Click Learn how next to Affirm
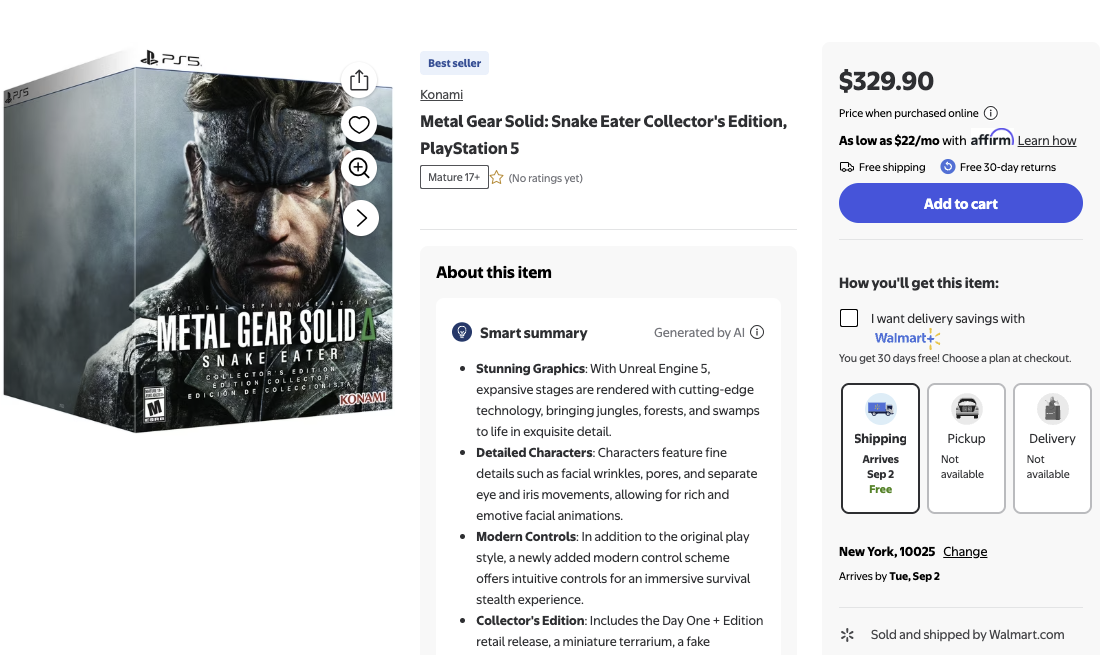 click(1047, 140)
